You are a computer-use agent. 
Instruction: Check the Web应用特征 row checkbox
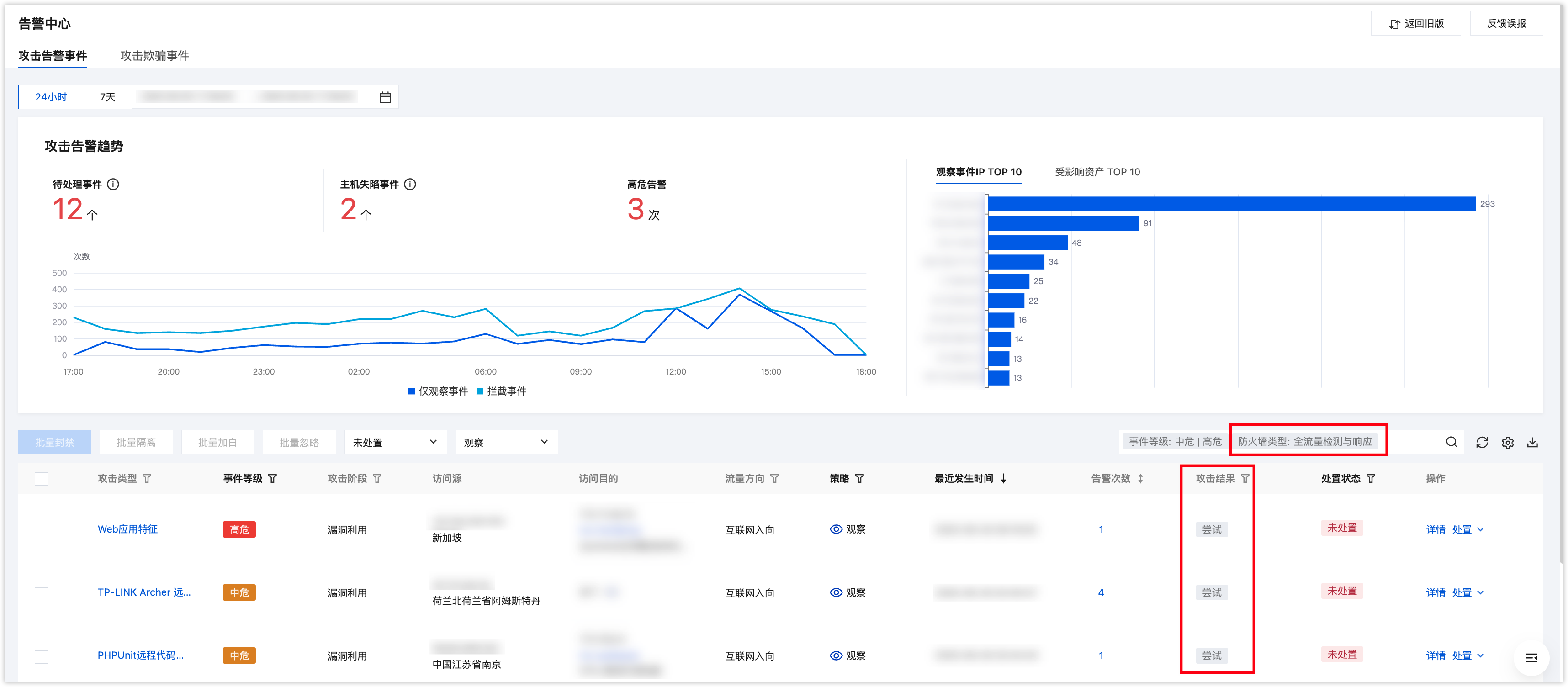42,530
